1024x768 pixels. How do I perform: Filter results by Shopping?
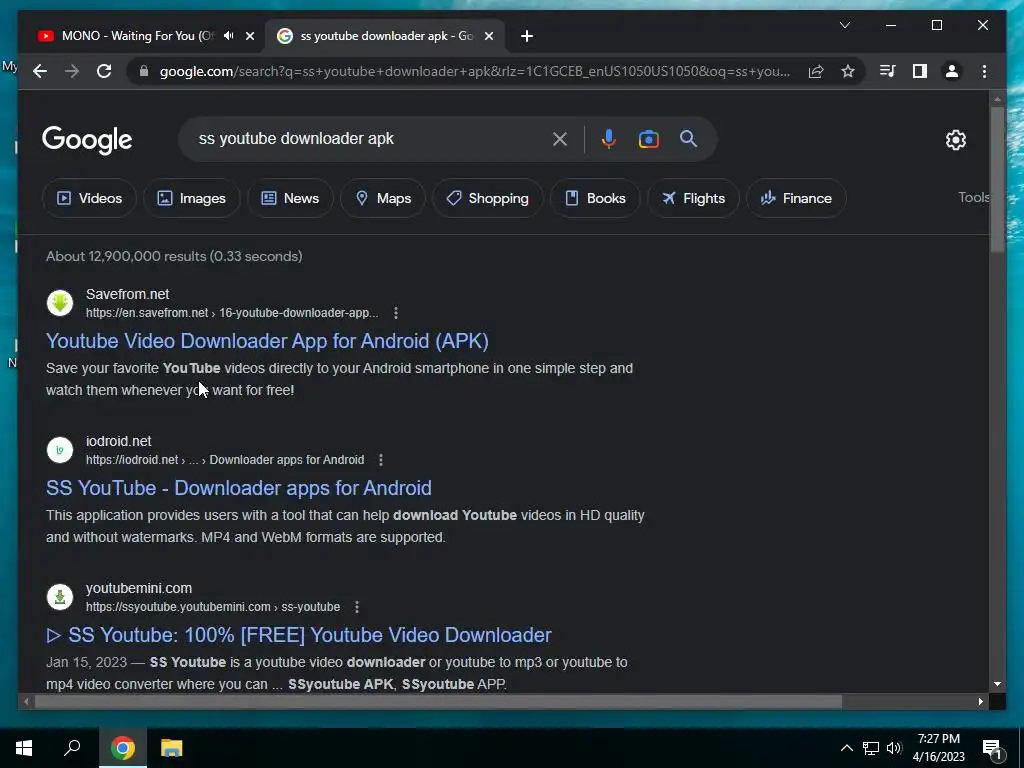coord(487,198)
